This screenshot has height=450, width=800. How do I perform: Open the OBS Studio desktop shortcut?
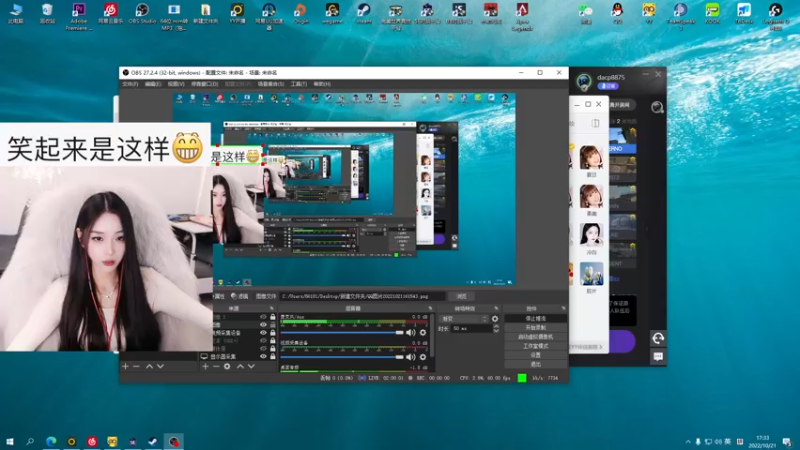pyautogui.click(x=142, y=14)
